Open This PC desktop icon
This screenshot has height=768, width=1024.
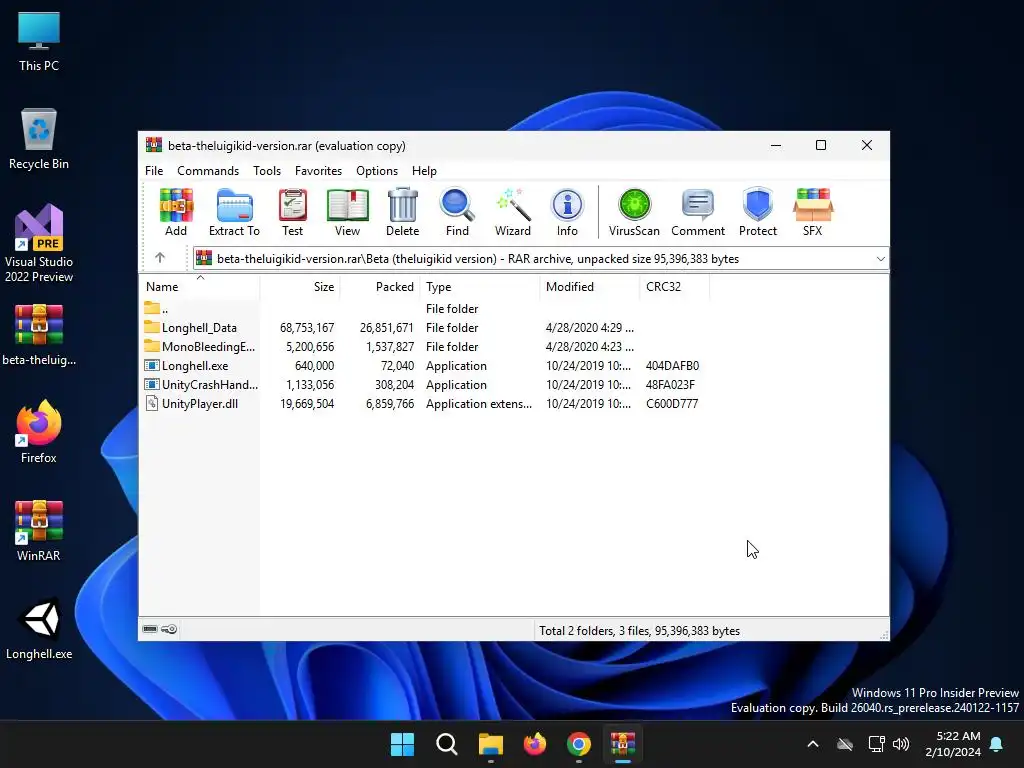39,41
